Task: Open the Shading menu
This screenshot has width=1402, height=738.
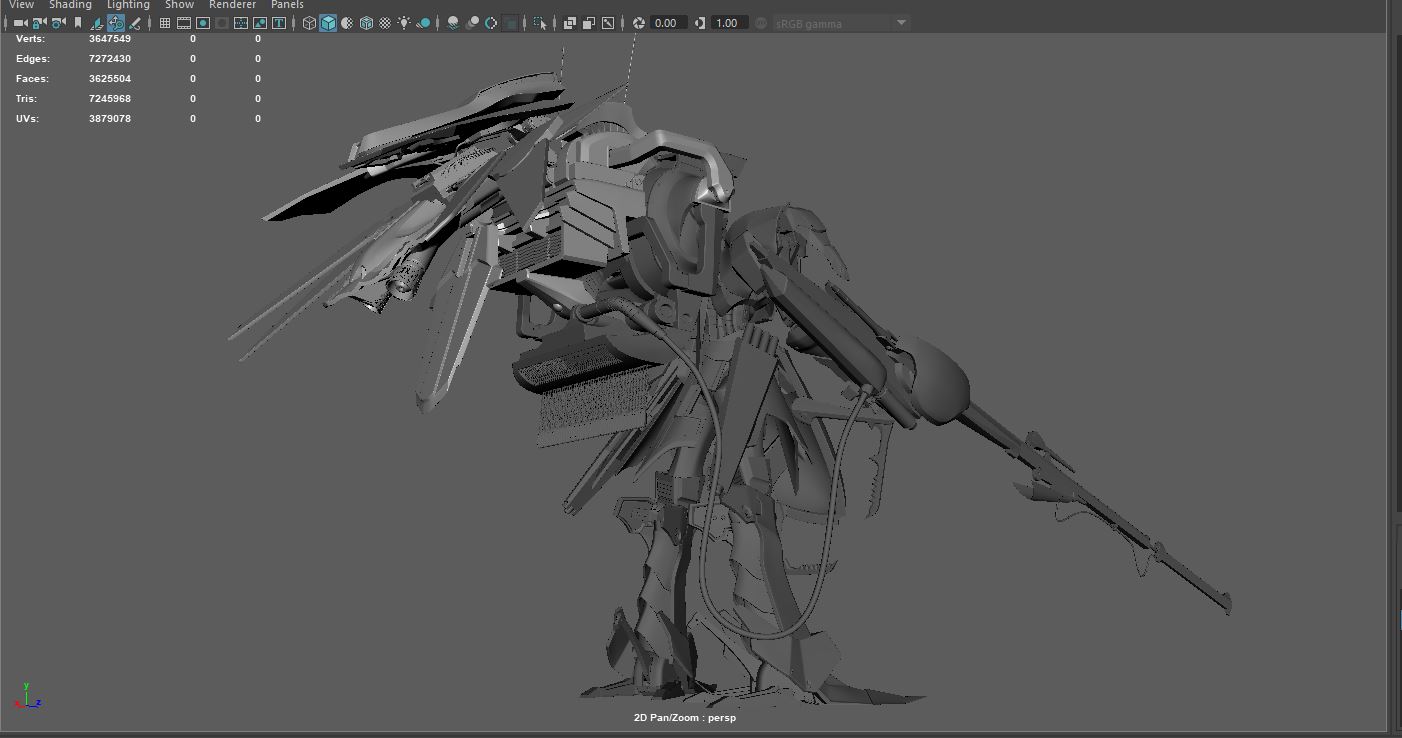Action: click(70, 5)
